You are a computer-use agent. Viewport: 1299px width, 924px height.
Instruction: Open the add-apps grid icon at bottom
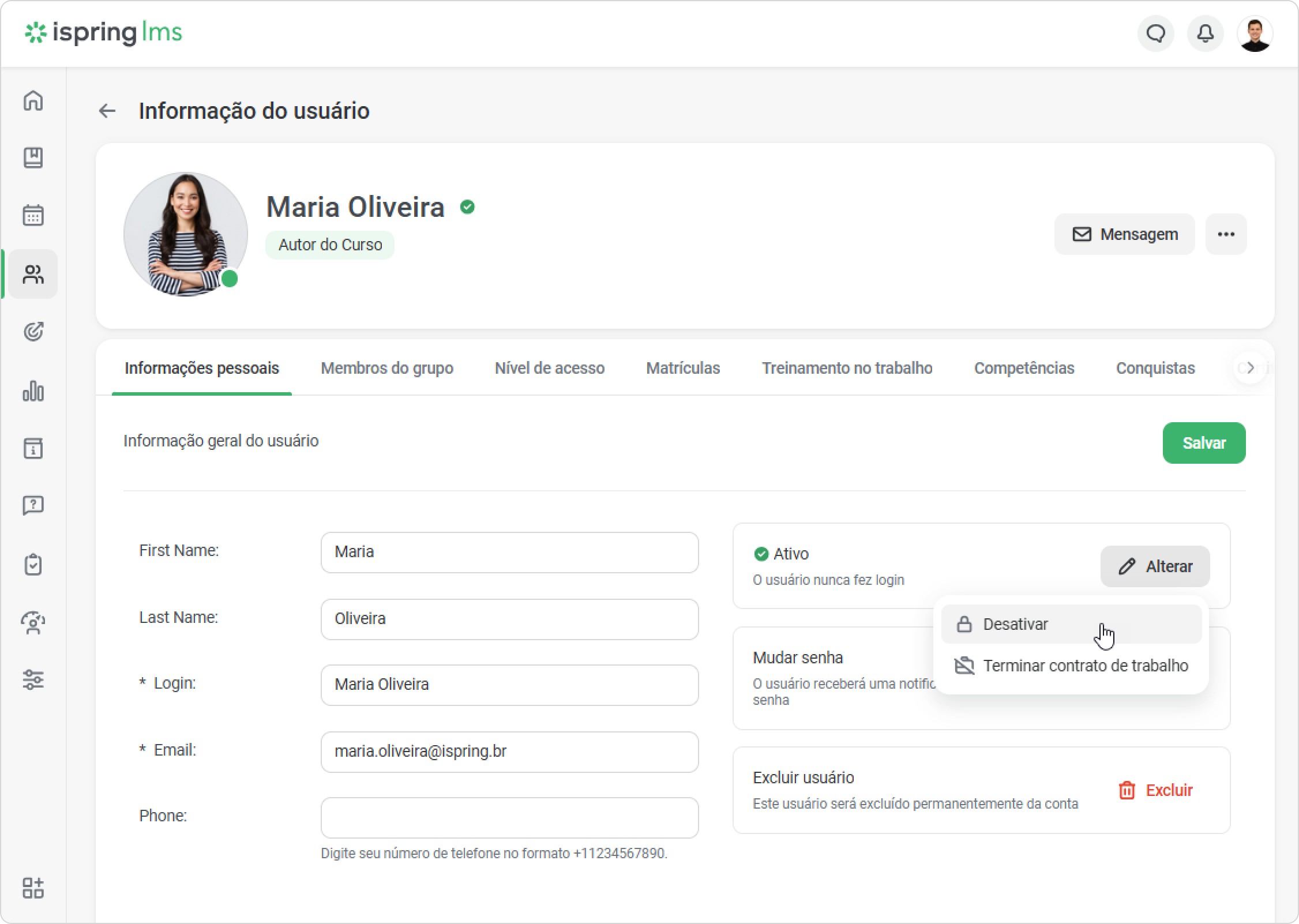pos(33,888)
